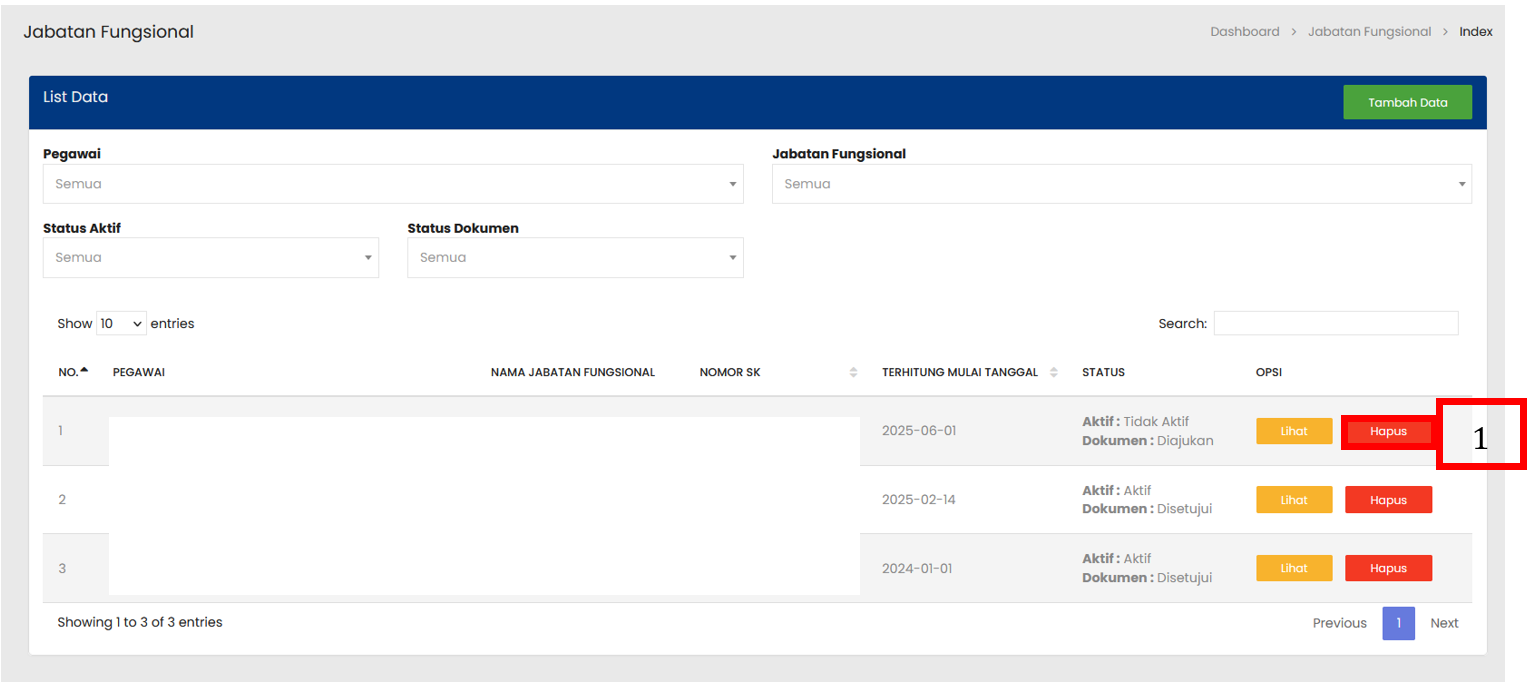View the 2025-02-14 entry with Lihat
This screenshot has width=1532, height=690.
(x=1294, y=500)
